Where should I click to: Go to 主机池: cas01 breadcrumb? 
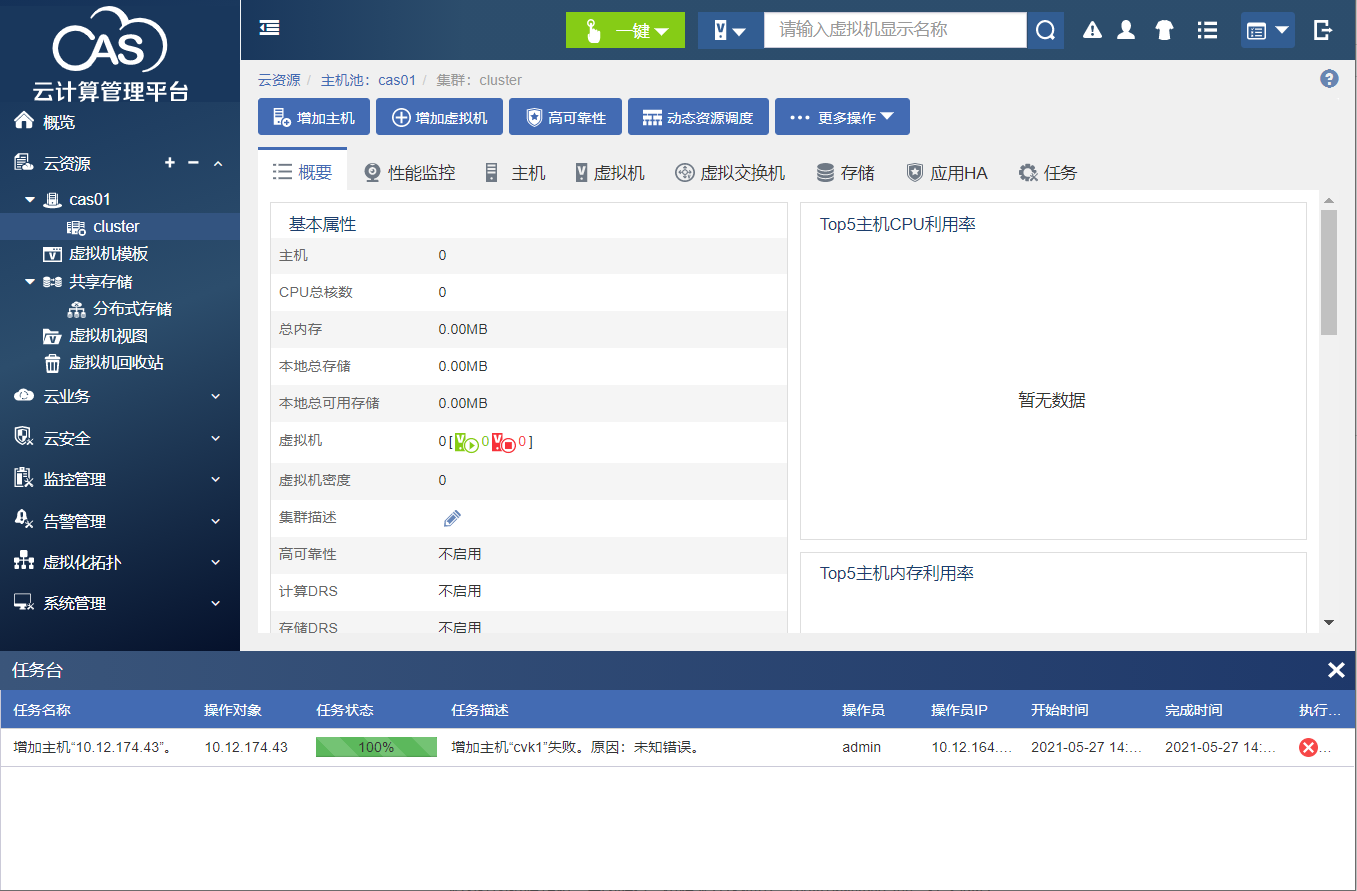pyautogui.click(x=368, y=80)
